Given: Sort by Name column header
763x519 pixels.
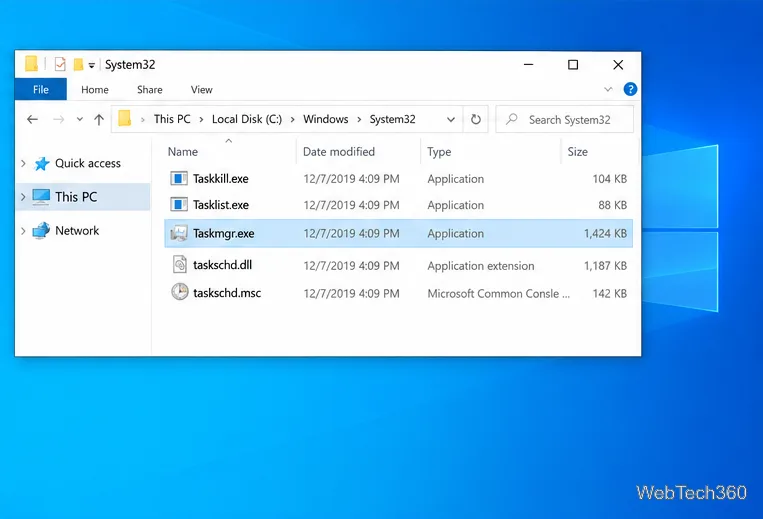Looking at the screenshot, I should click(x=183, y=152).
